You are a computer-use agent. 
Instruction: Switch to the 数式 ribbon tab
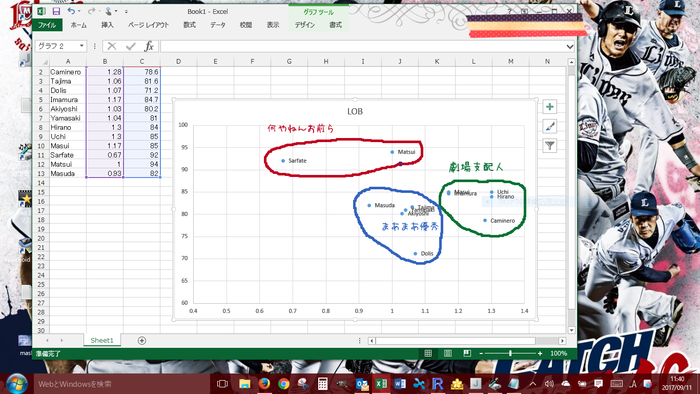(189, 25)
